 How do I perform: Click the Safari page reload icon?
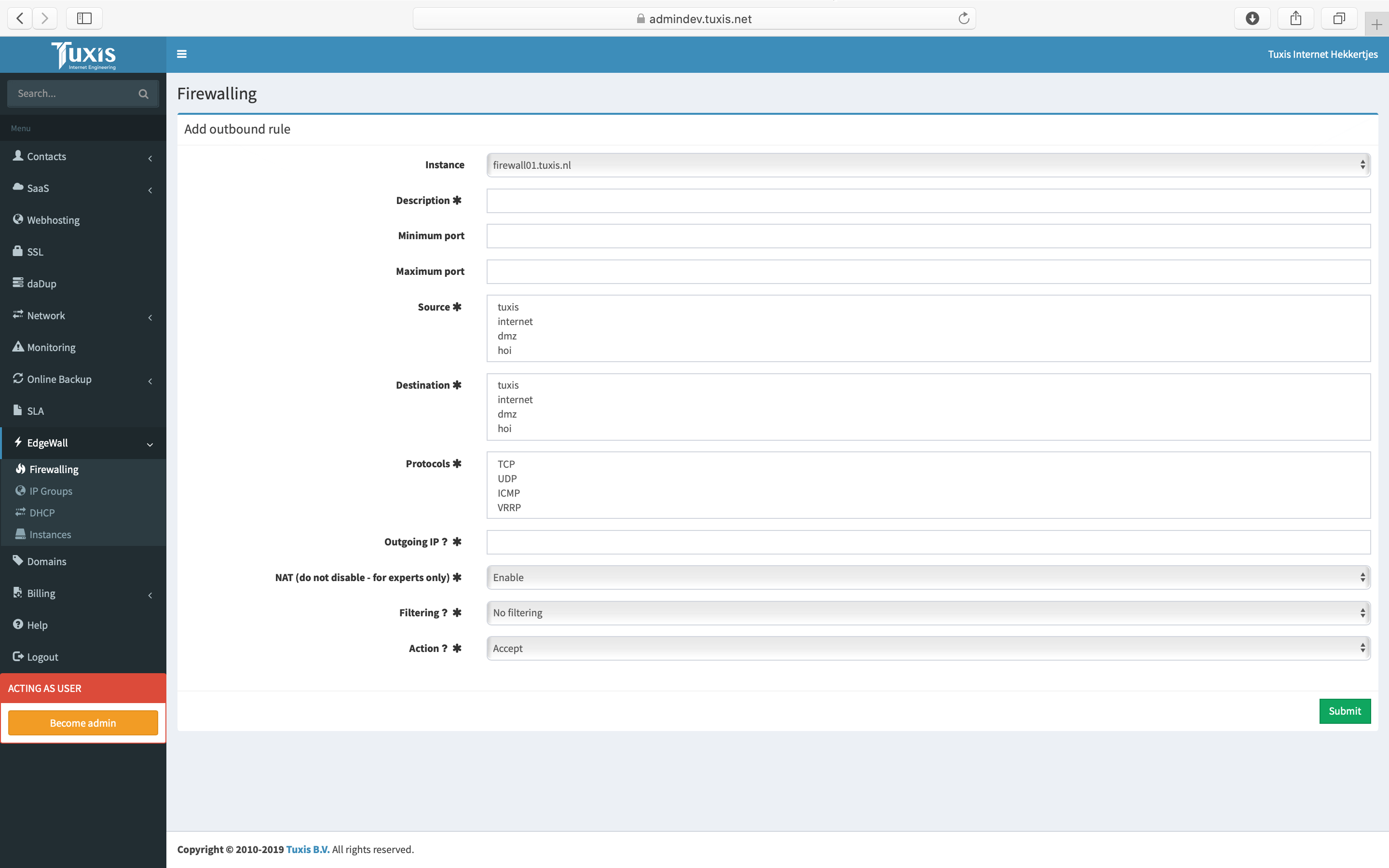[964, 18]
